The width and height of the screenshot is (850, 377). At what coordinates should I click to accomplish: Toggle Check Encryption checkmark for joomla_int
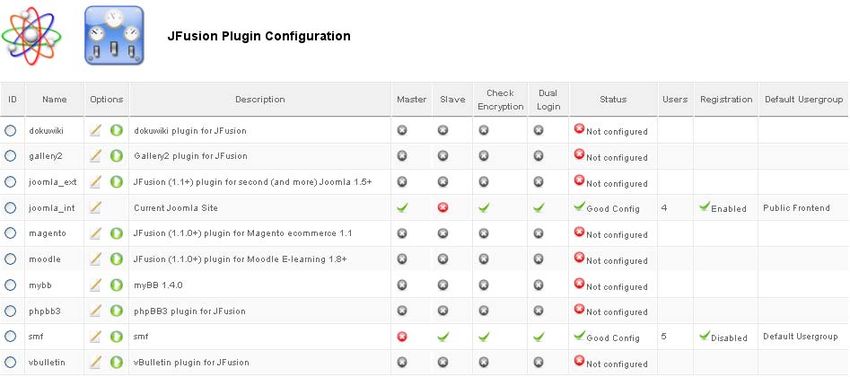484,207
